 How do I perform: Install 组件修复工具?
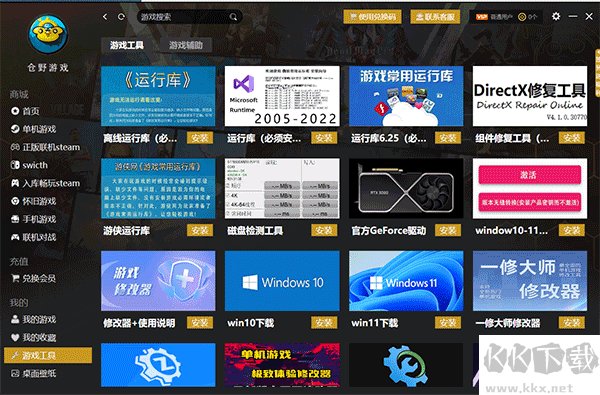pos(572,138)
